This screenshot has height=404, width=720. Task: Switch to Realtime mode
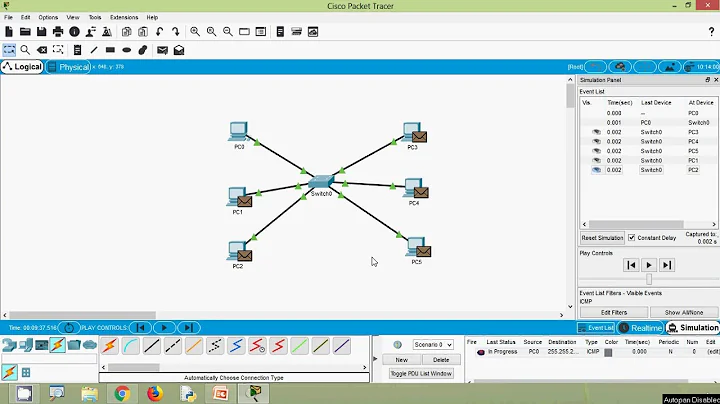(x=641, y=327)
